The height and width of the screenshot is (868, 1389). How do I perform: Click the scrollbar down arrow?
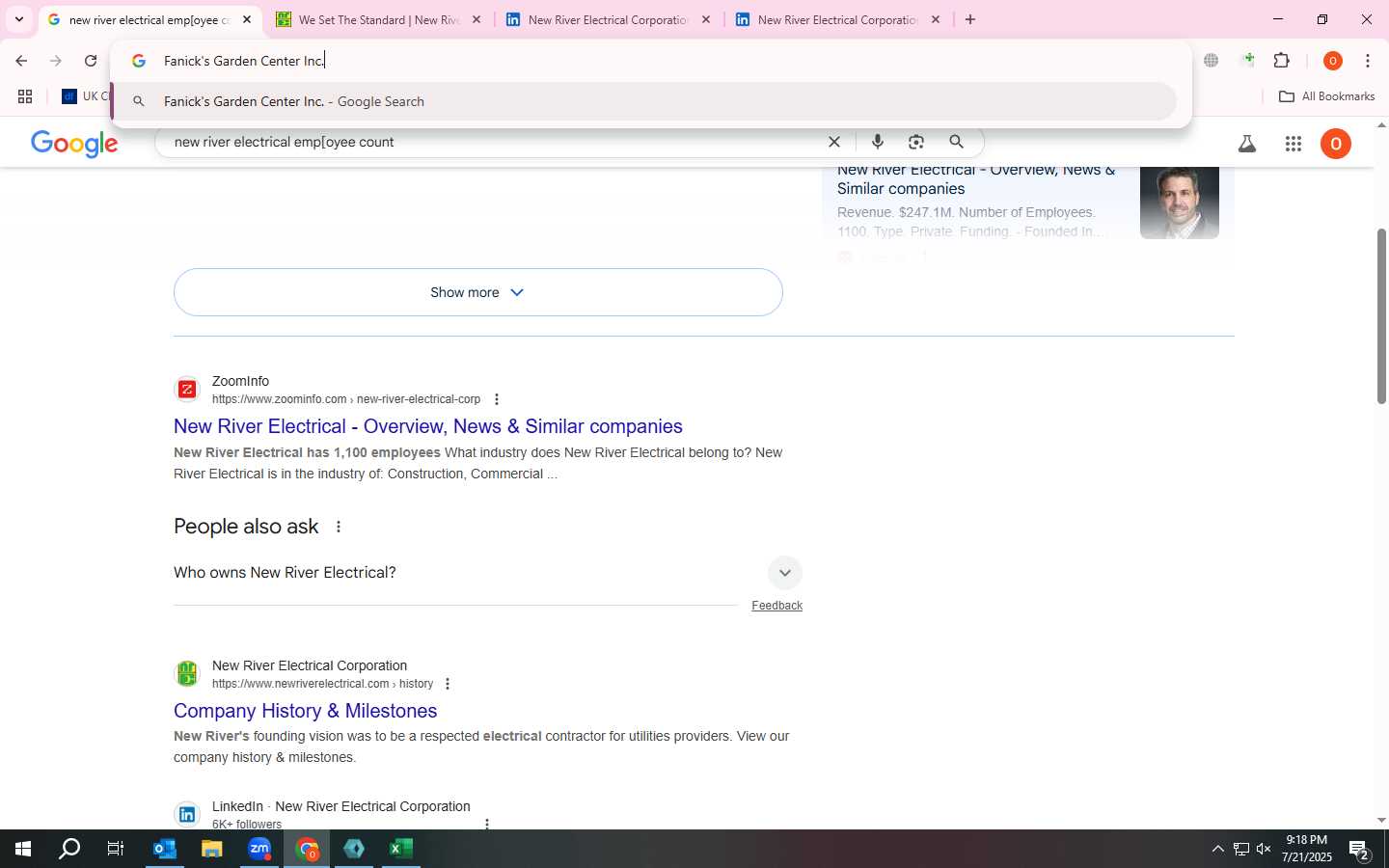(1381, 821)
